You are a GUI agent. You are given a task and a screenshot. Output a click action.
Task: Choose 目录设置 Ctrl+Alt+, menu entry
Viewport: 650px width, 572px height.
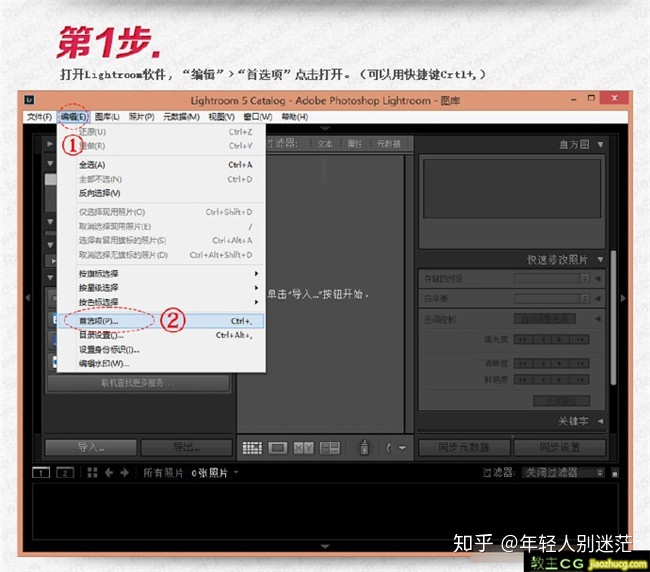click(x=161, y=335)
